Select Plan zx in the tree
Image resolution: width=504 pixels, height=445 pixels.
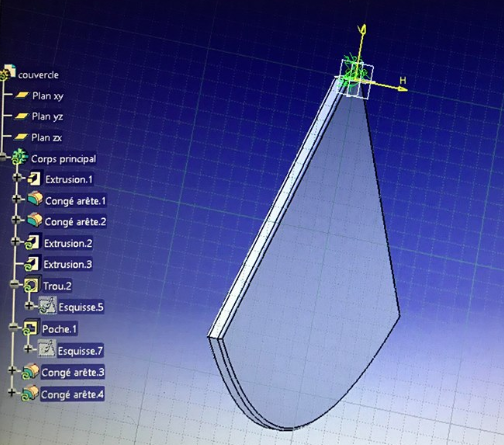click(x=46, y=137)
